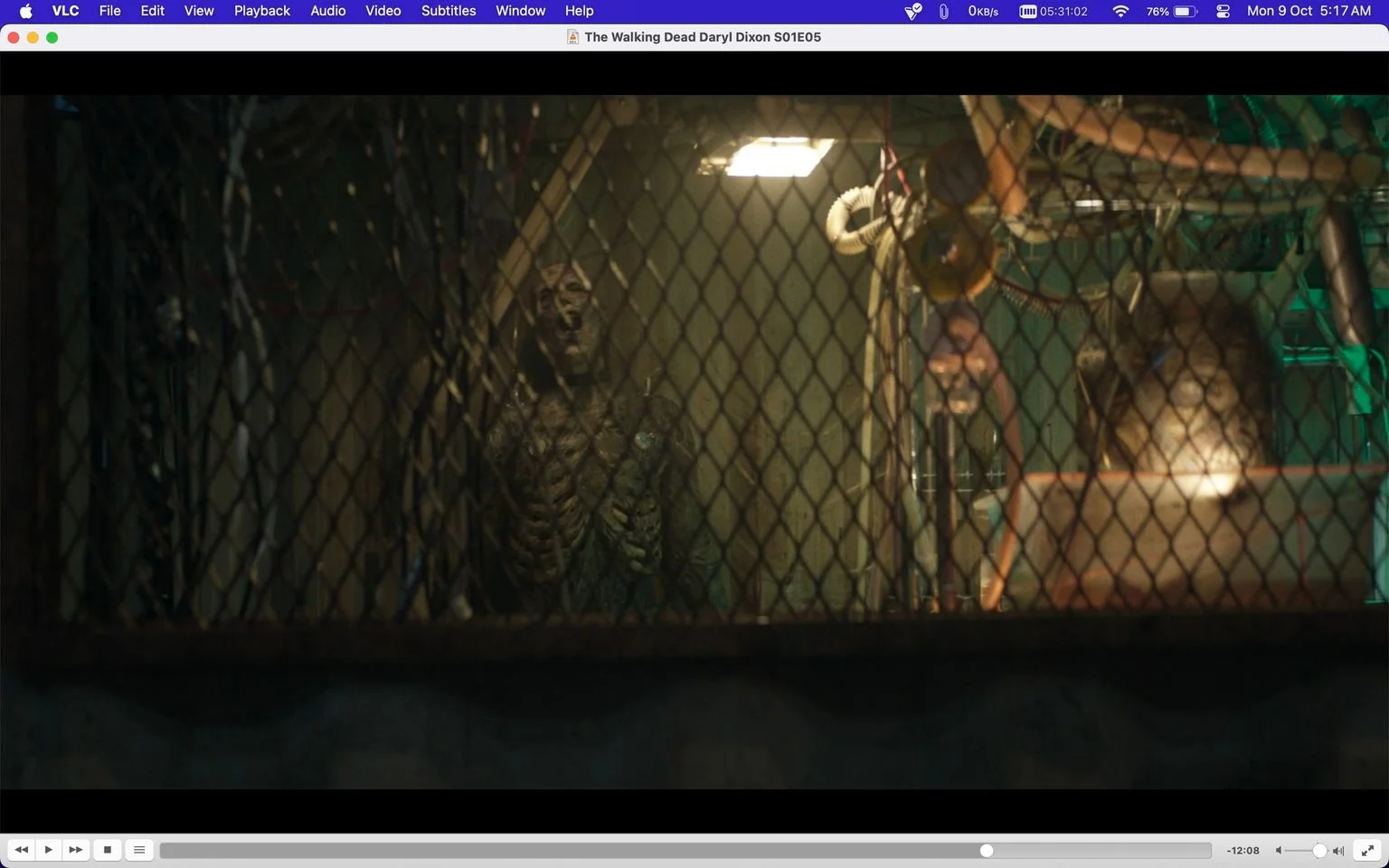This screenshot has height=868, width=1389.
Task: Click the battery status indicator
Action: tap(1172, 11)
